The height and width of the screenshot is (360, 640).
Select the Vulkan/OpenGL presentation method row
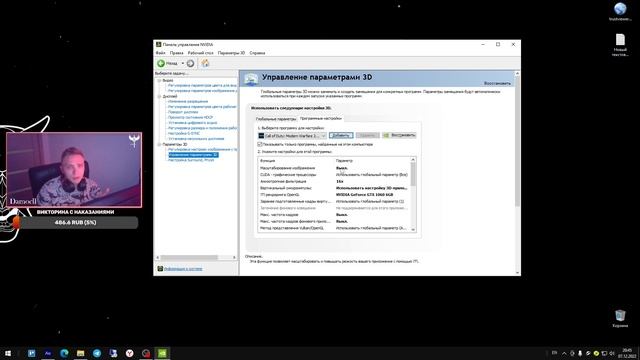tap(334, 228)
